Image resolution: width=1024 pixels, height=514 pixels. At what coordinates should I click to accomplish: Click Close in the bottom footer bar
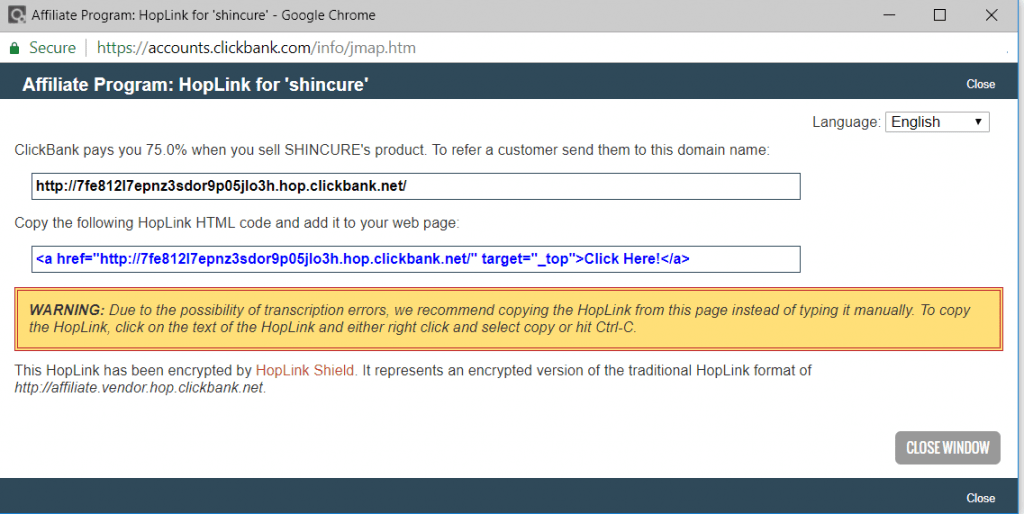click(980, 498)
